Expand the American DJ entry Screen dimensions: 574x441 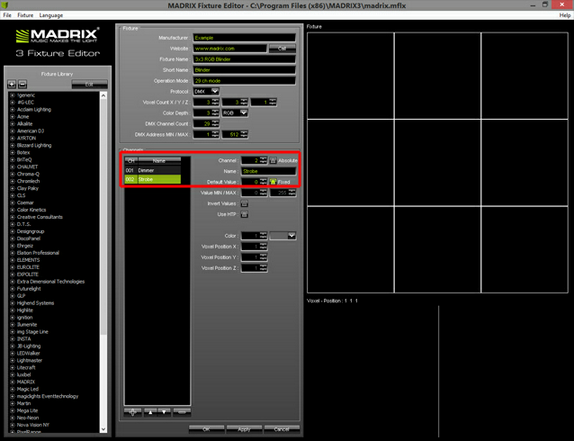click(x=12, y=131)
